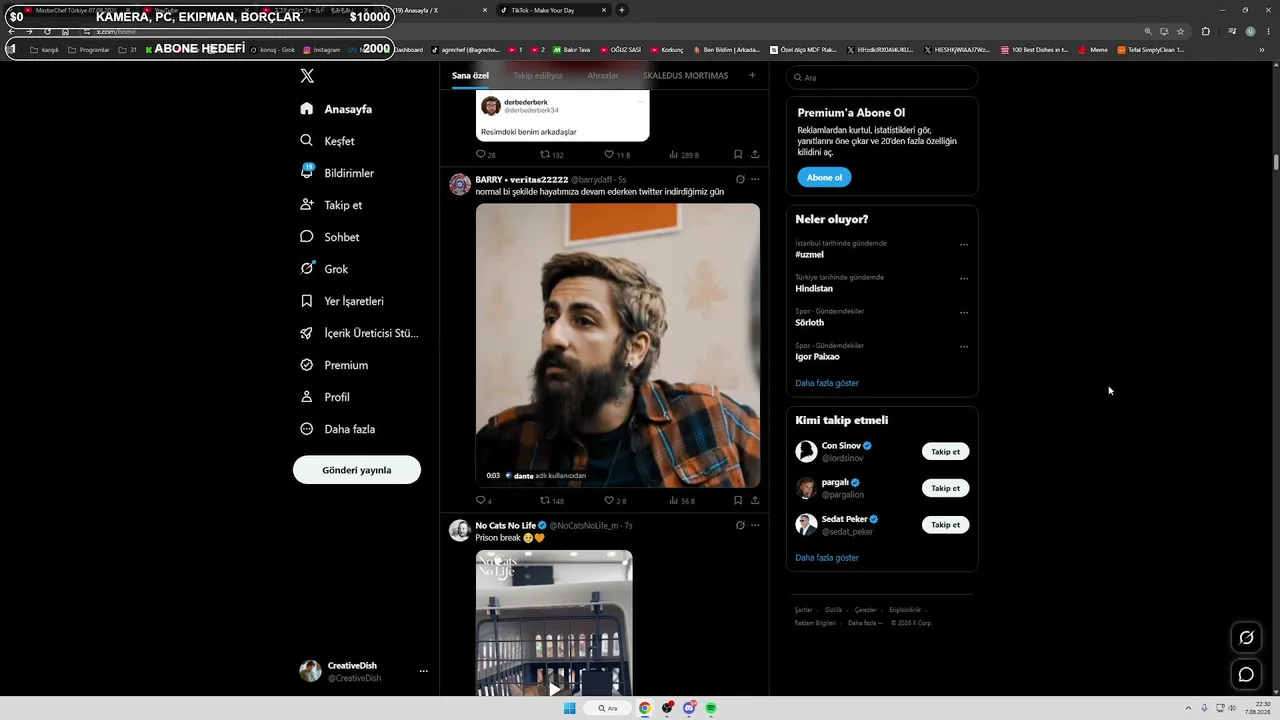Switch to the TikTok - Make Your Day tab
Image resolution: width=1280 pixels, height=720 pixels.
coord(555,10)
